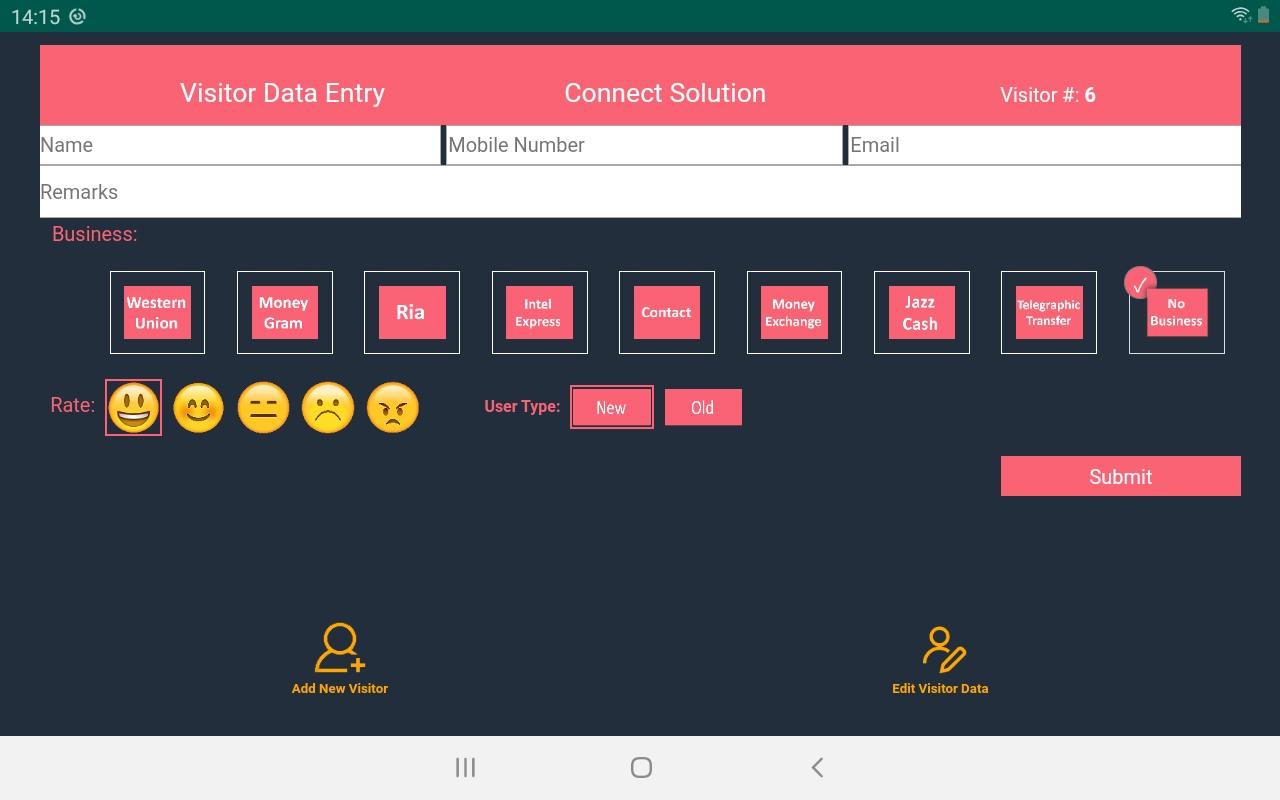
Task: Tap the battery status icon
Action: coord(1263,15)
